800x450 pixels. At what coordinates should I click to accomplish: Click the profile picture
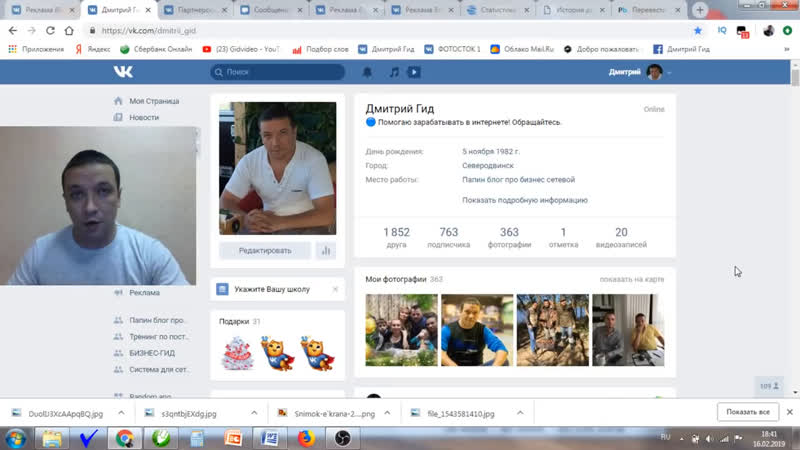pyautogui.click(x=278, y=168)
